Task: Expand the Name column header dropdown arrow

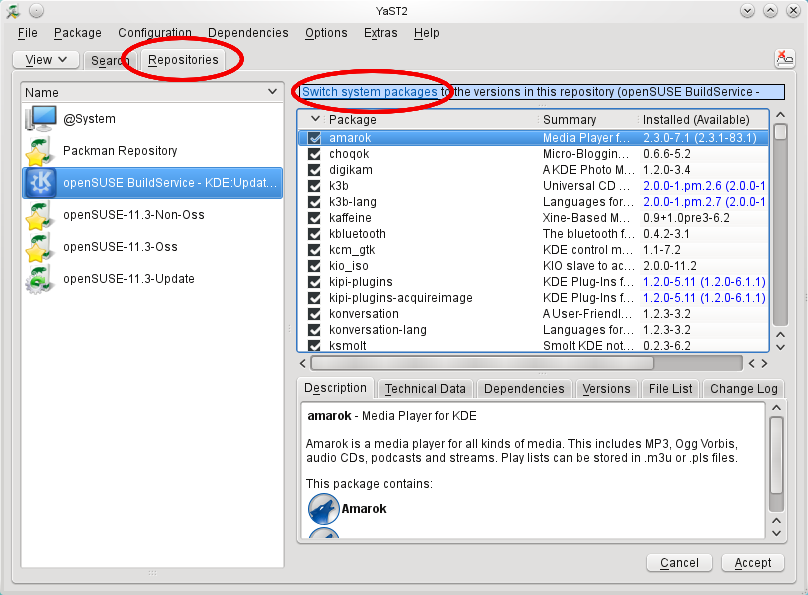Action: [x=272, y=92]
